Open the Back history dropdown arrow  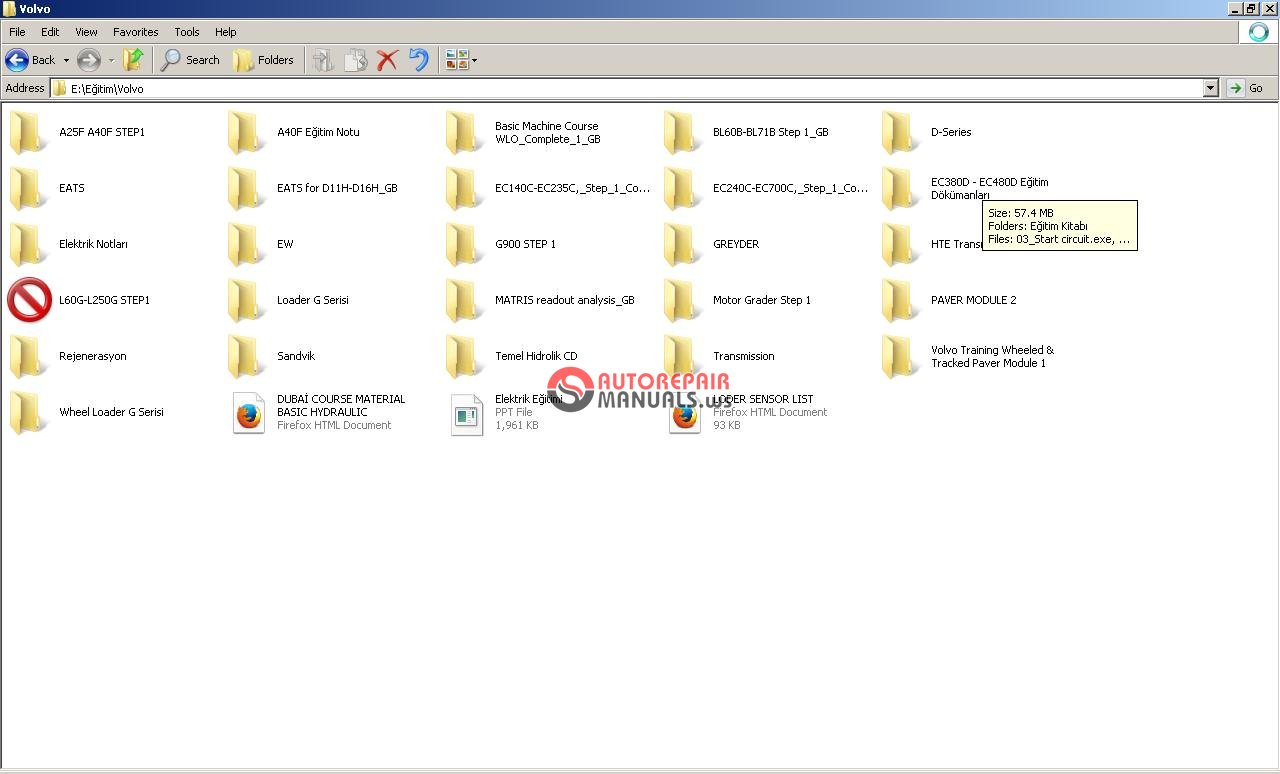66,60
